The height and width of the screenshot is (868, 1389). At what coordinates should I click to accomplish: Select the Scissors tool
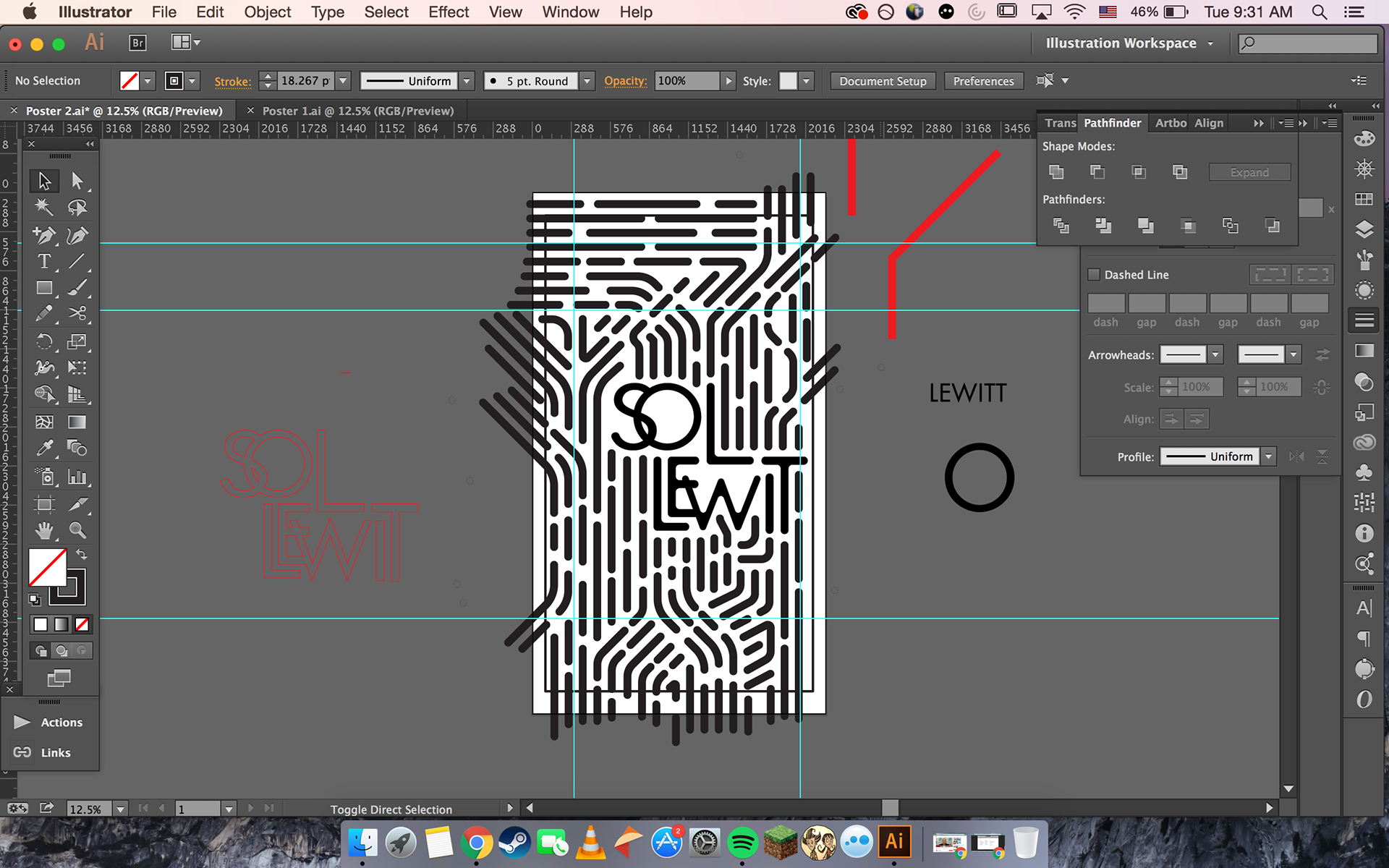click(x=77, y=314)
